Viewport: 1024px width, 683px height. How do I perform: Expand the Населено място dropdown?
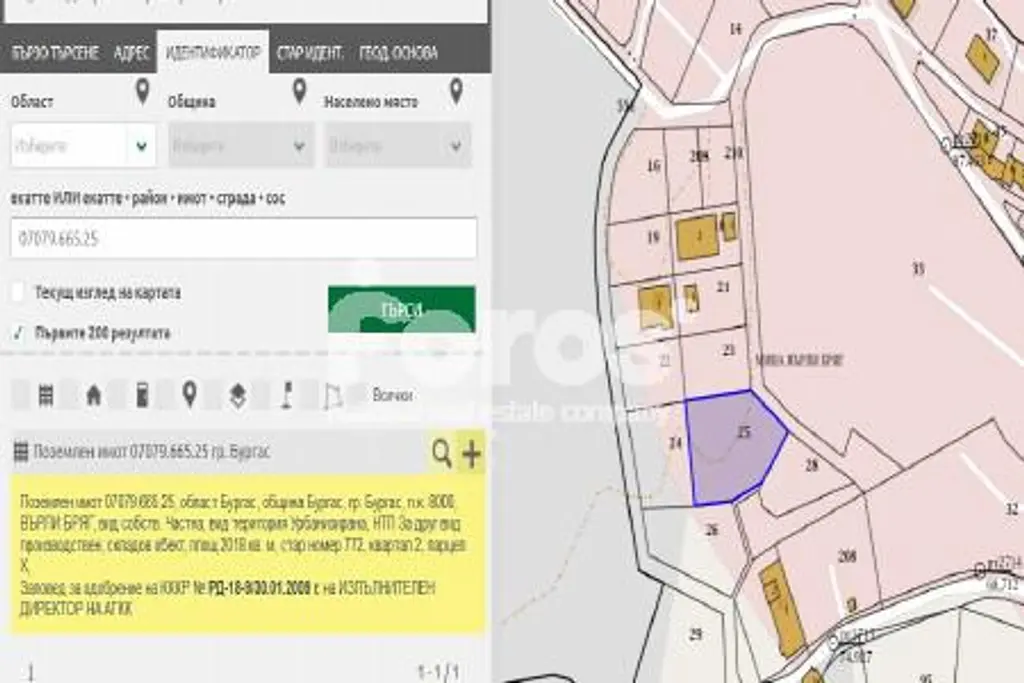click(398, 146)
